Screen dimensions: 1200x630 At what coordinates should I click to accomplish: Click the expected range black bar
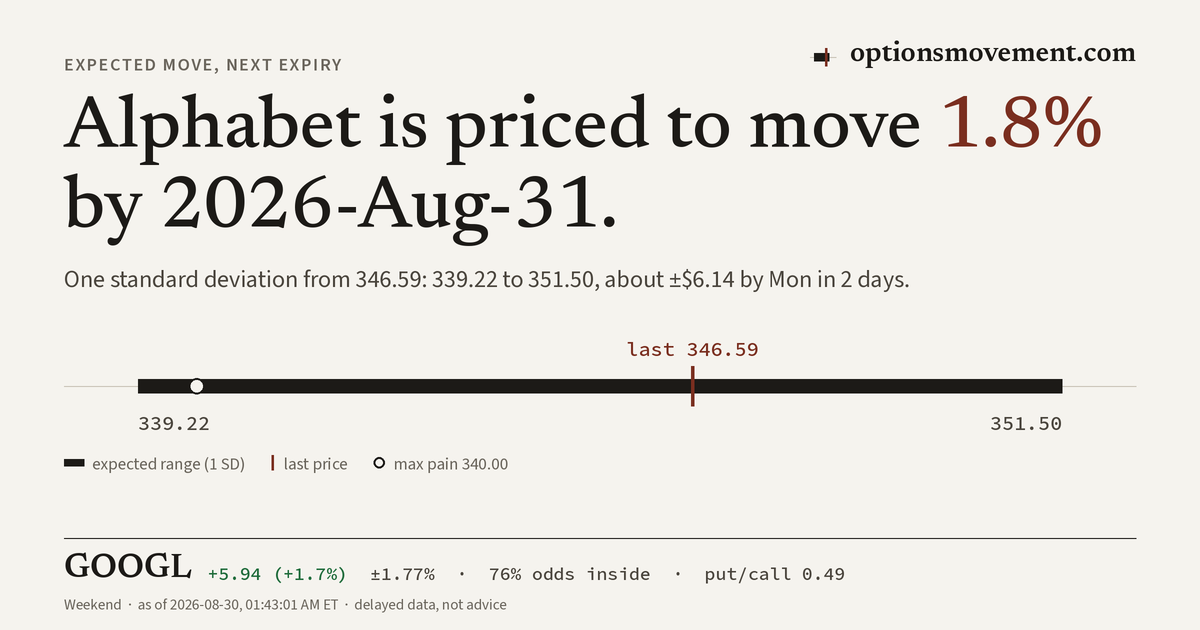(600, 386)
